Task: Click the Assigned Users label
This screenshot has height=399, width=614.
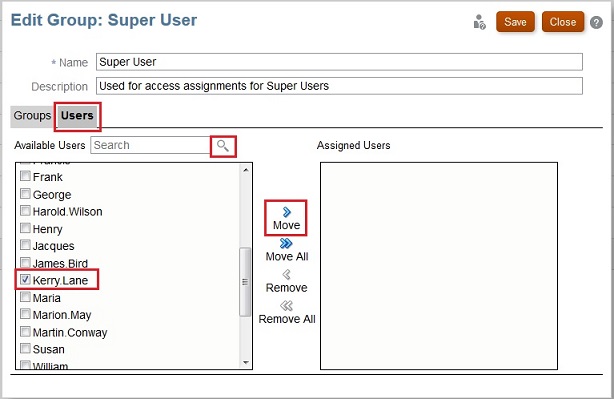Action: 354,146
